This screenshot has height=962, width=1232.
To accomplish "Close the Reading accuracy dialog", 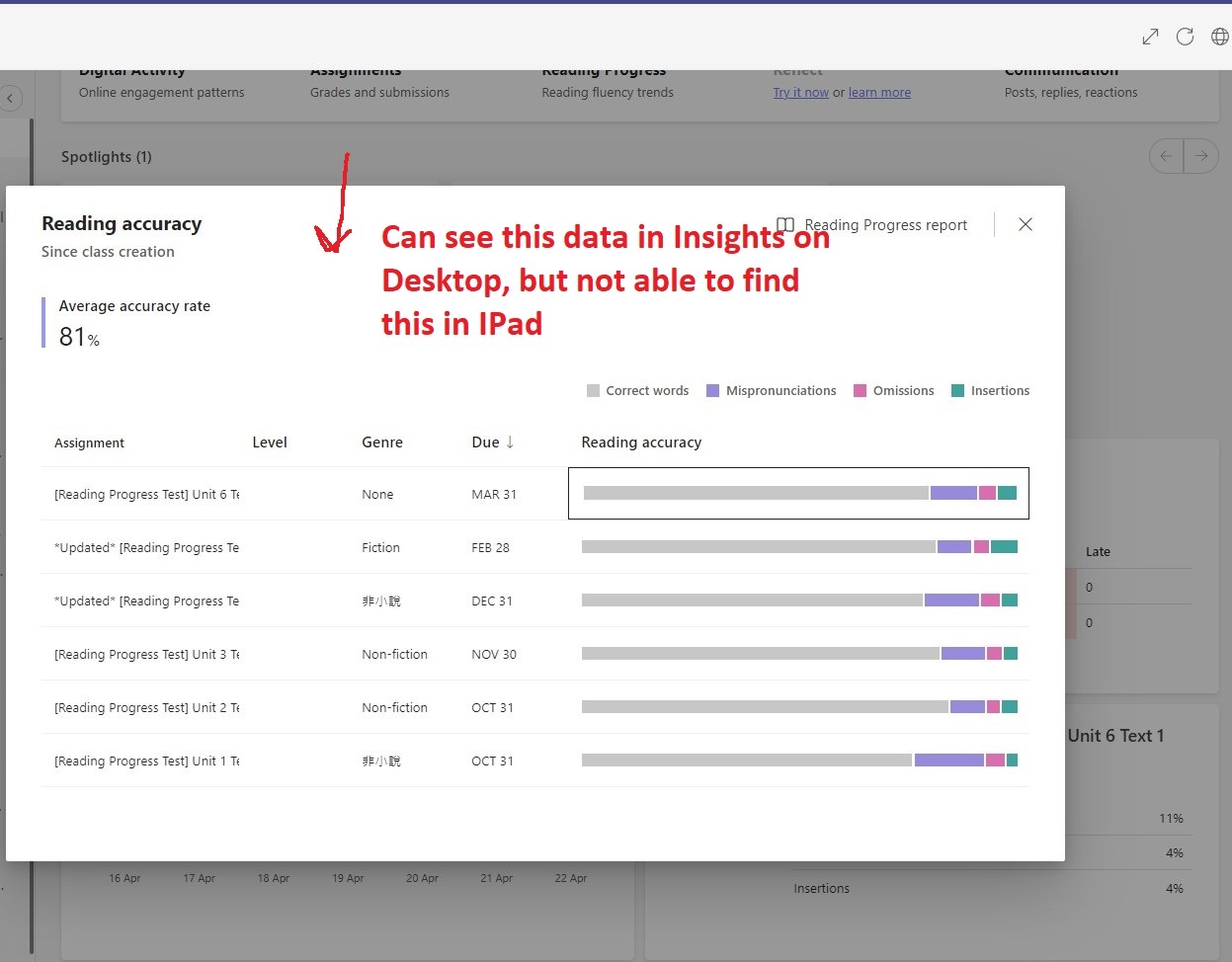I will pyautogui.click(x=1026, y=224).
